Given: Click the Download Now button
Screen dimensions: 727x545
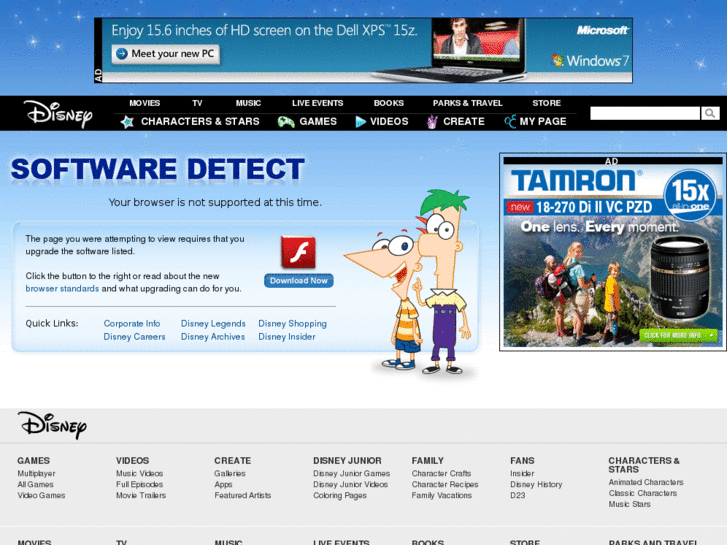Looking at the screenshot, I should pyautogui.click(x=299, y=281).
